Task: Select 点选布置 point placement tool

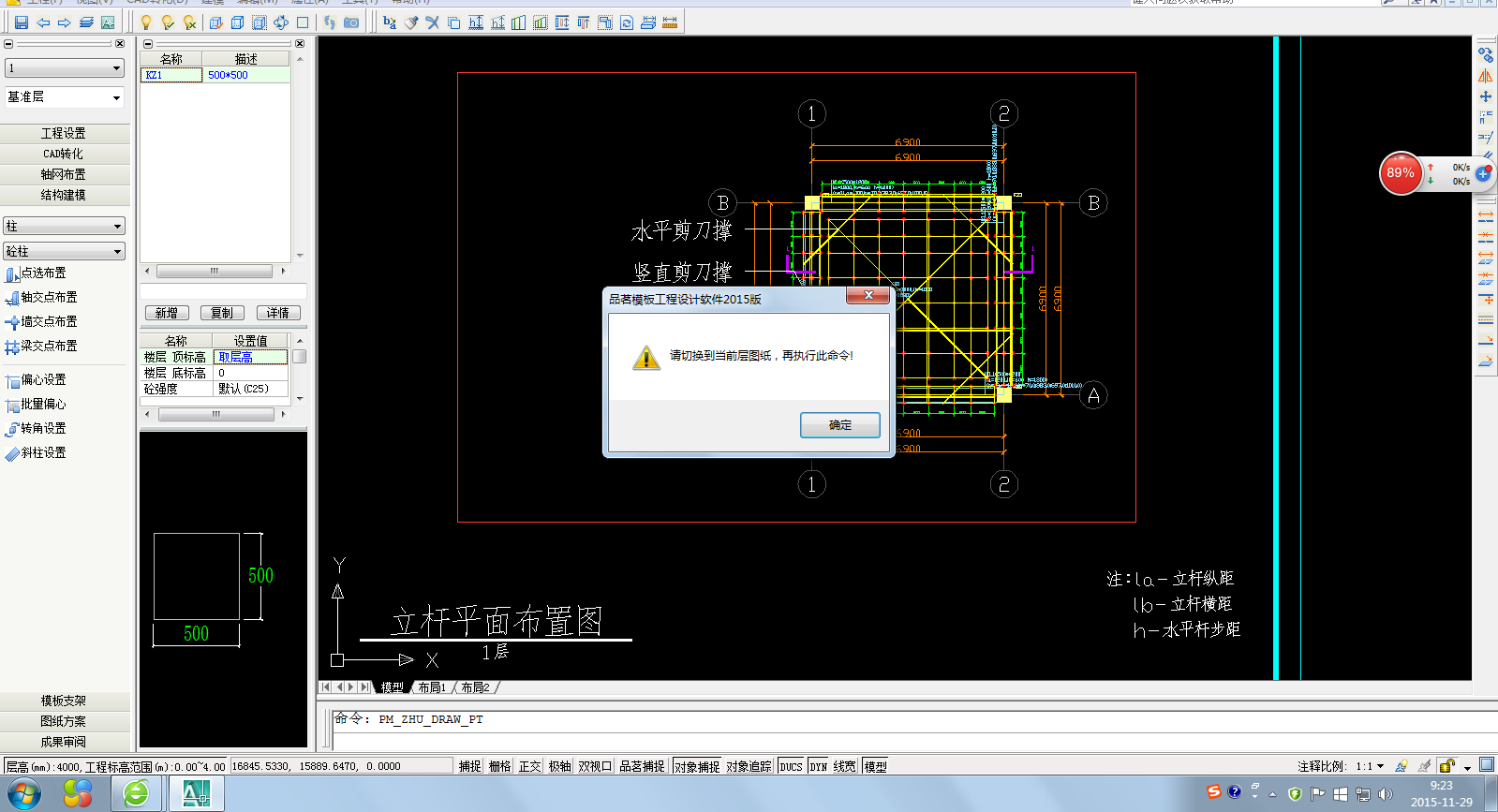Action: tap(36, 273)
